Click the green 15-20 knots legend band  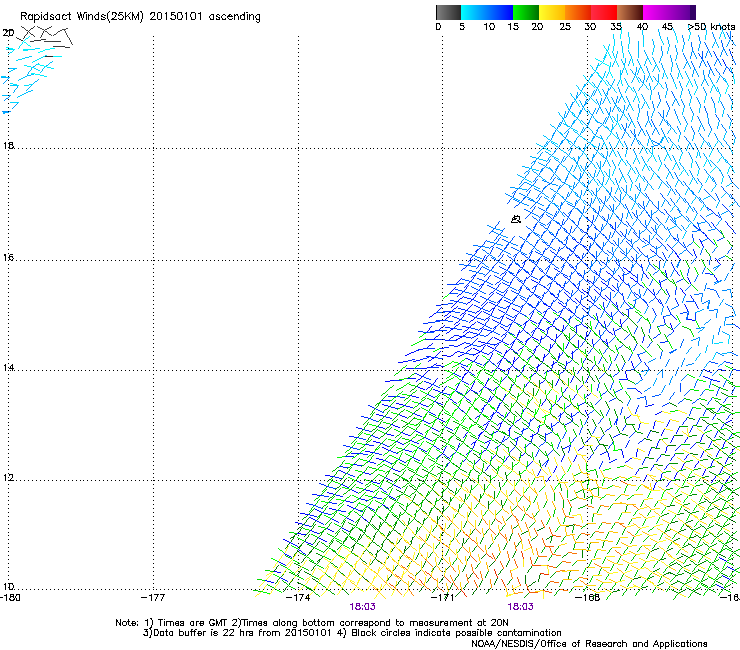tap(526, 12)
